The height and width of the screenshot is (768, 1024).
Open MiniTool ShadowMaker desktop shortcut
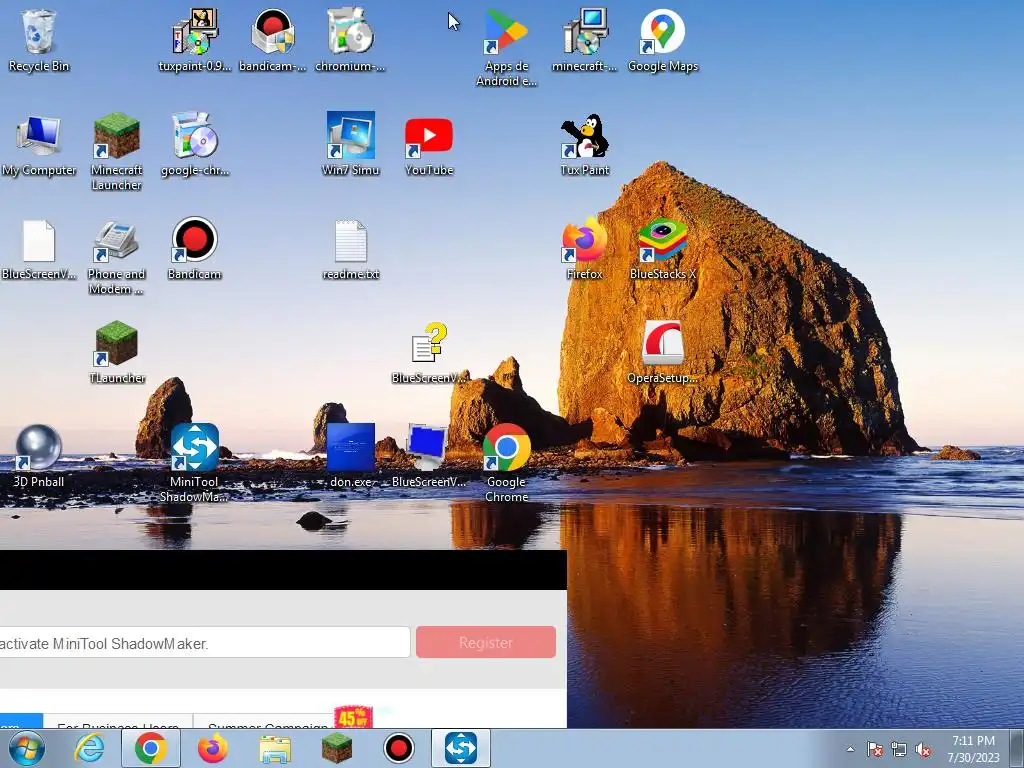[x=195, y=462]
